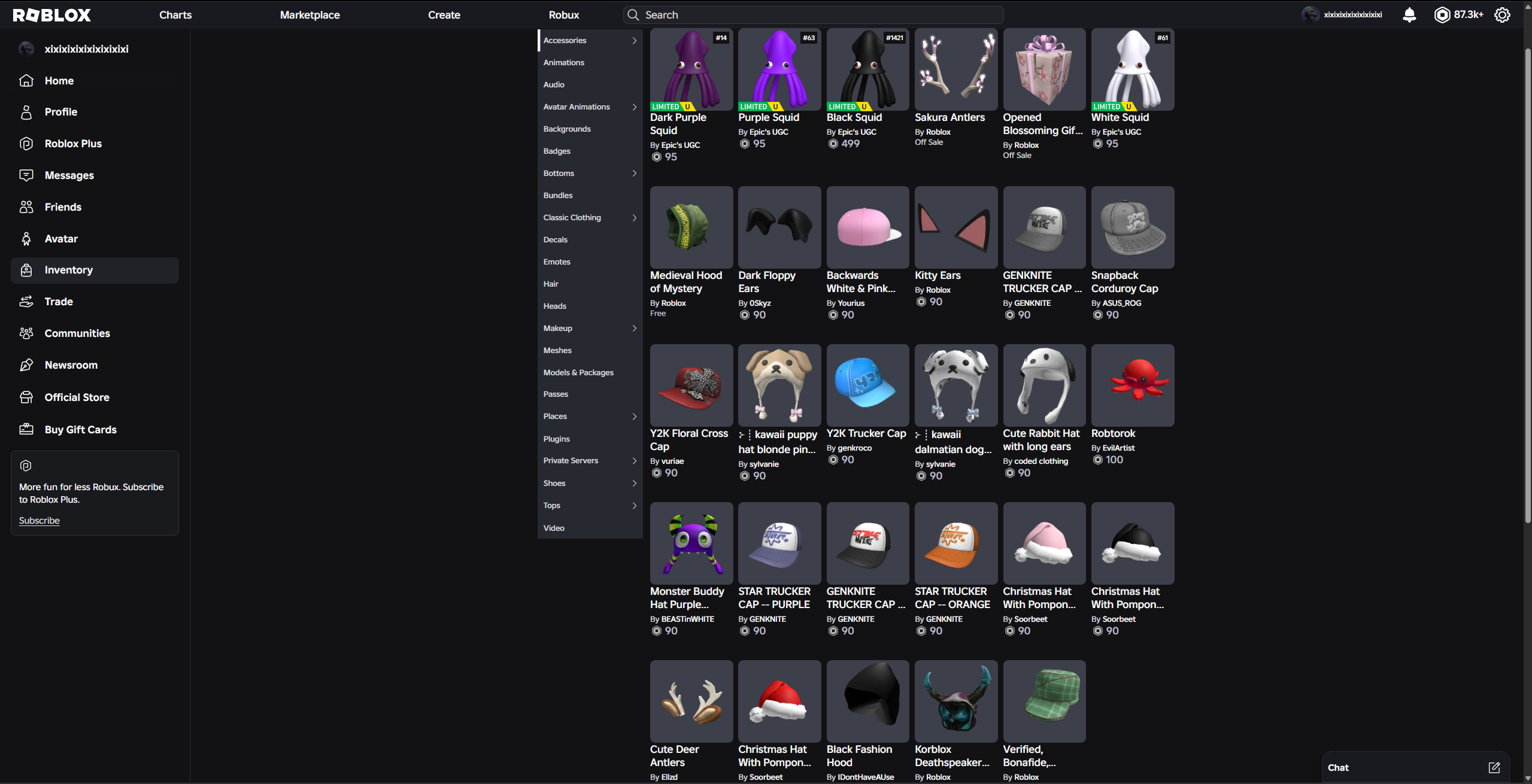Image resolution: width=1532 pixels, height=784 pixels.
Task: Open the Robtorok item title link
Action: tap(1113, 433)
